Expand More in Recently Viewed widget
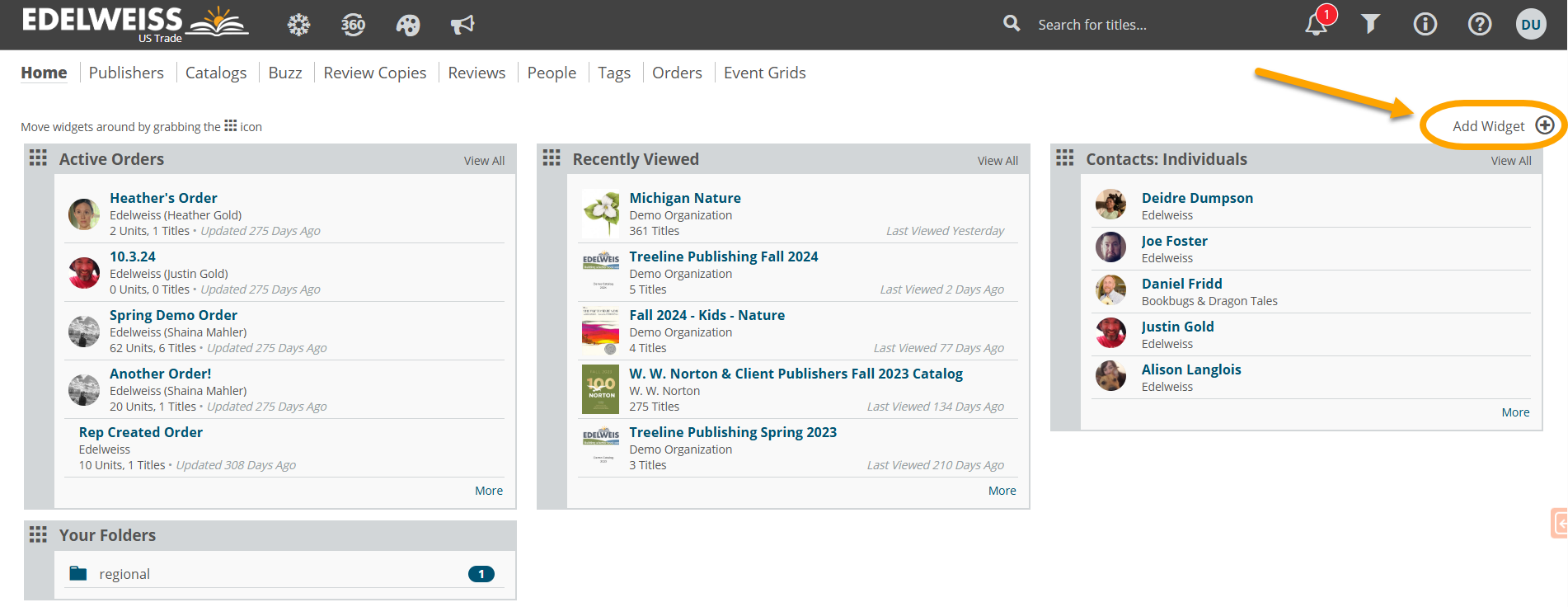Image resolution: width=1568 pixels, height=607 pixels. [1002, 491]
